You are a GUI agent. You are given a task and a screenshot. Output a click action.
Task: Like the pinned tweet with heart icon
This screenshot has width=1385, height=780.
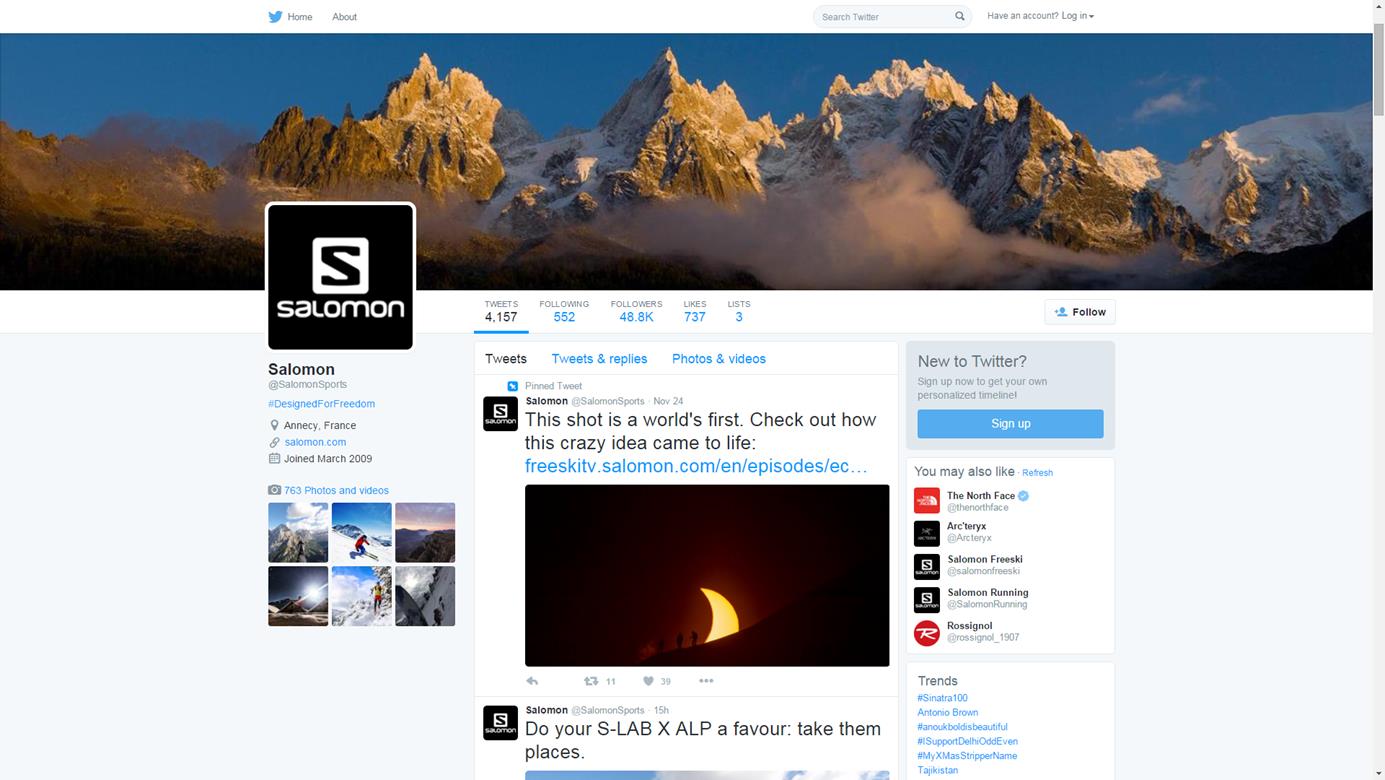click(648, 681)
